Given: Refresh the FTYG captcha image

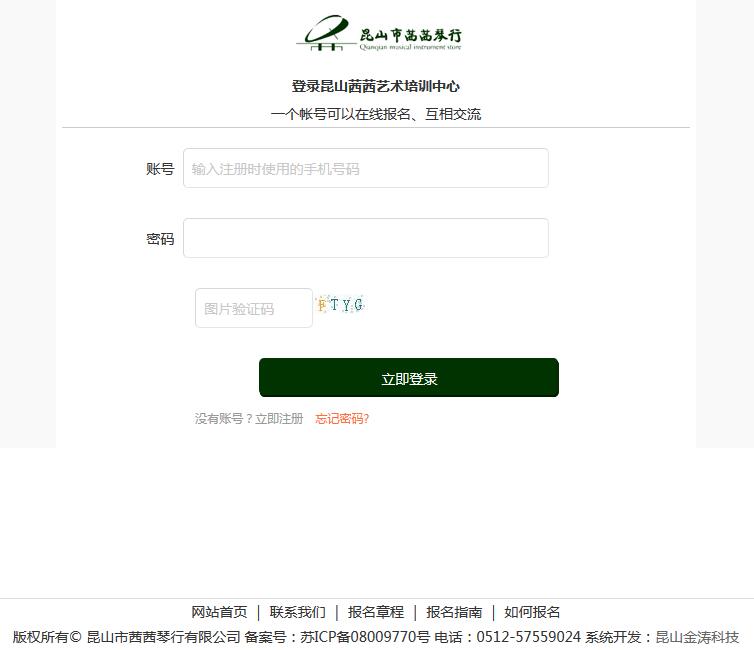Looking at the screenshot, I should (340, 304).
